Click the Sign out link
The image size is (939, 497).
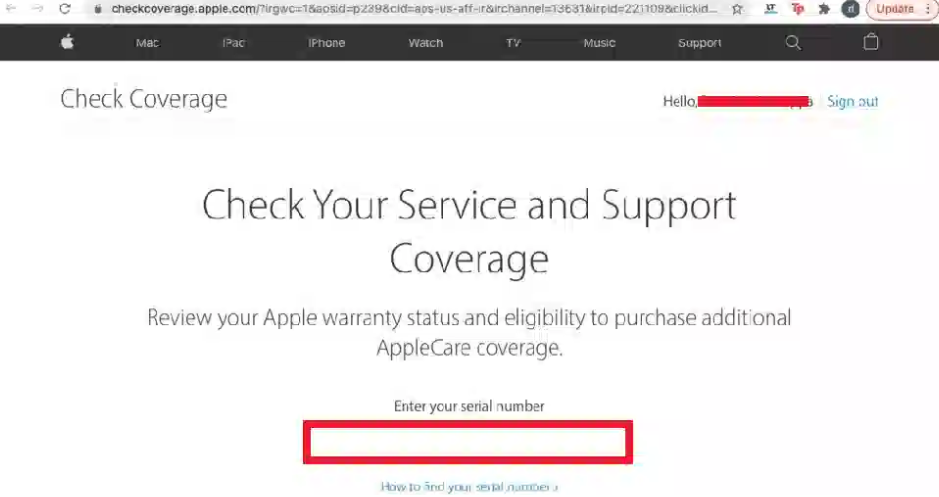pos(853,101)
